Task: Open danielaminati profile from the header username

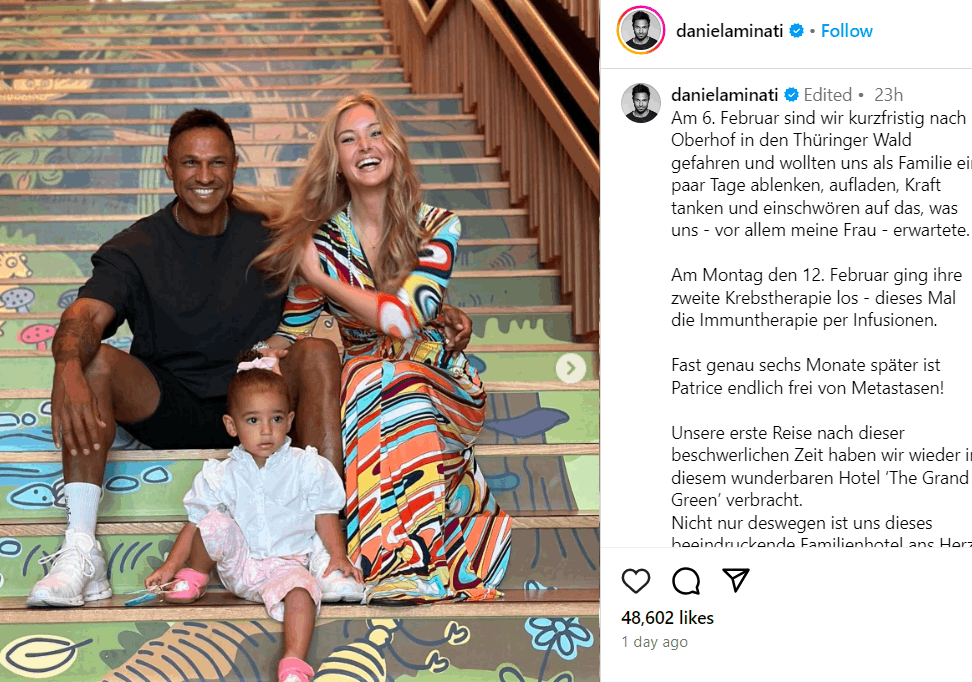Action: pyautogui.click(x=730, y=30)
